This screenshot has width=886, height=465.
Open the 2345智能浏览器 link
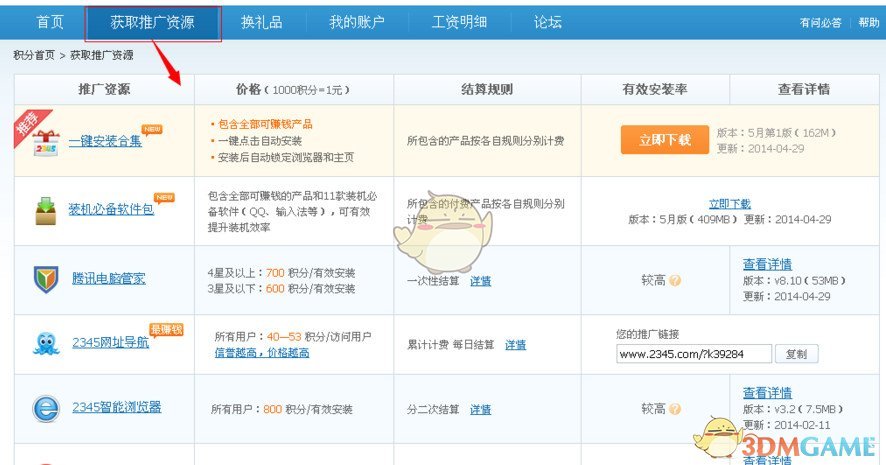(x=117, y=407)
